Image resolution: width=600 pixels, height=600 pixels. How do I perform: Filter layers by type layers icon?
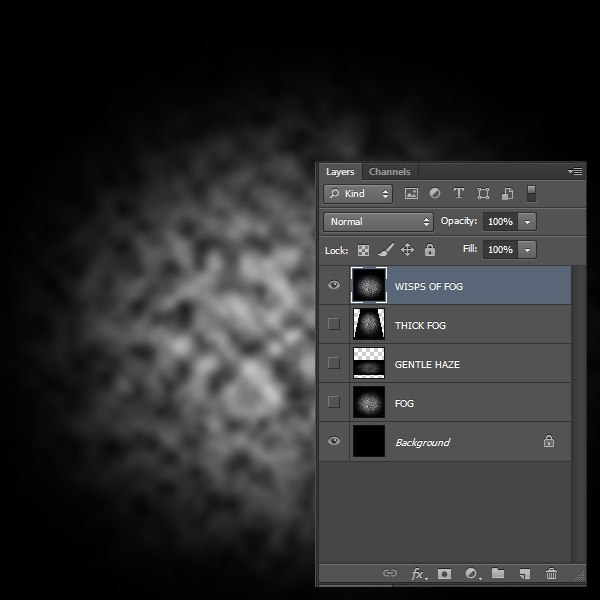pos(459,194)
